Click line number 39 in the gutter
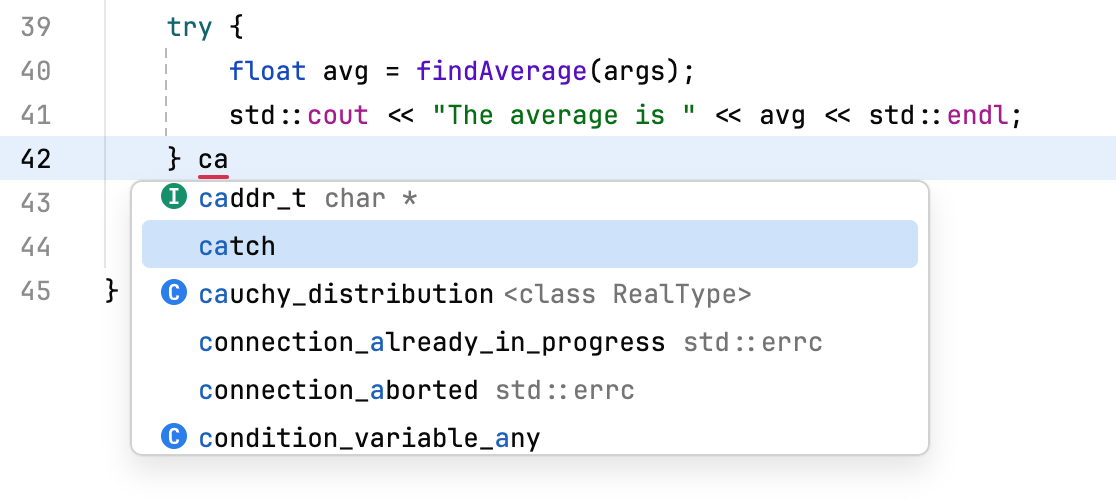Viewport: 1116px width, 500px height. [36, 27]
